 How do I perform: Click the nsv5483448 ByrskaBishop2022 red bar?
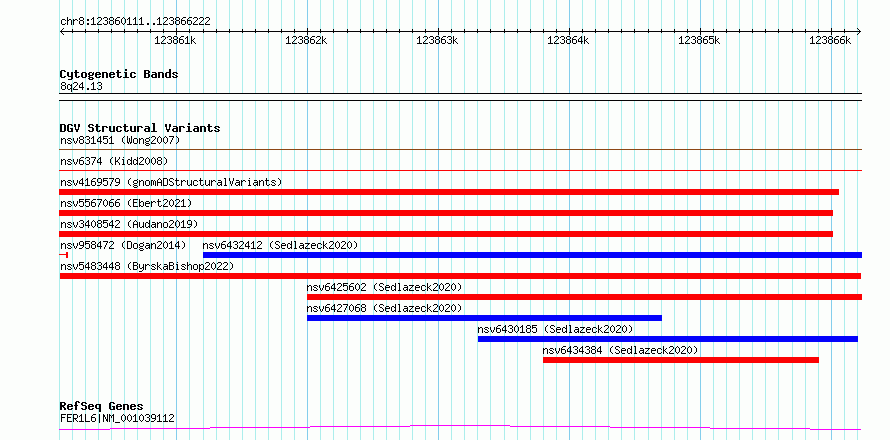[460, 276]
